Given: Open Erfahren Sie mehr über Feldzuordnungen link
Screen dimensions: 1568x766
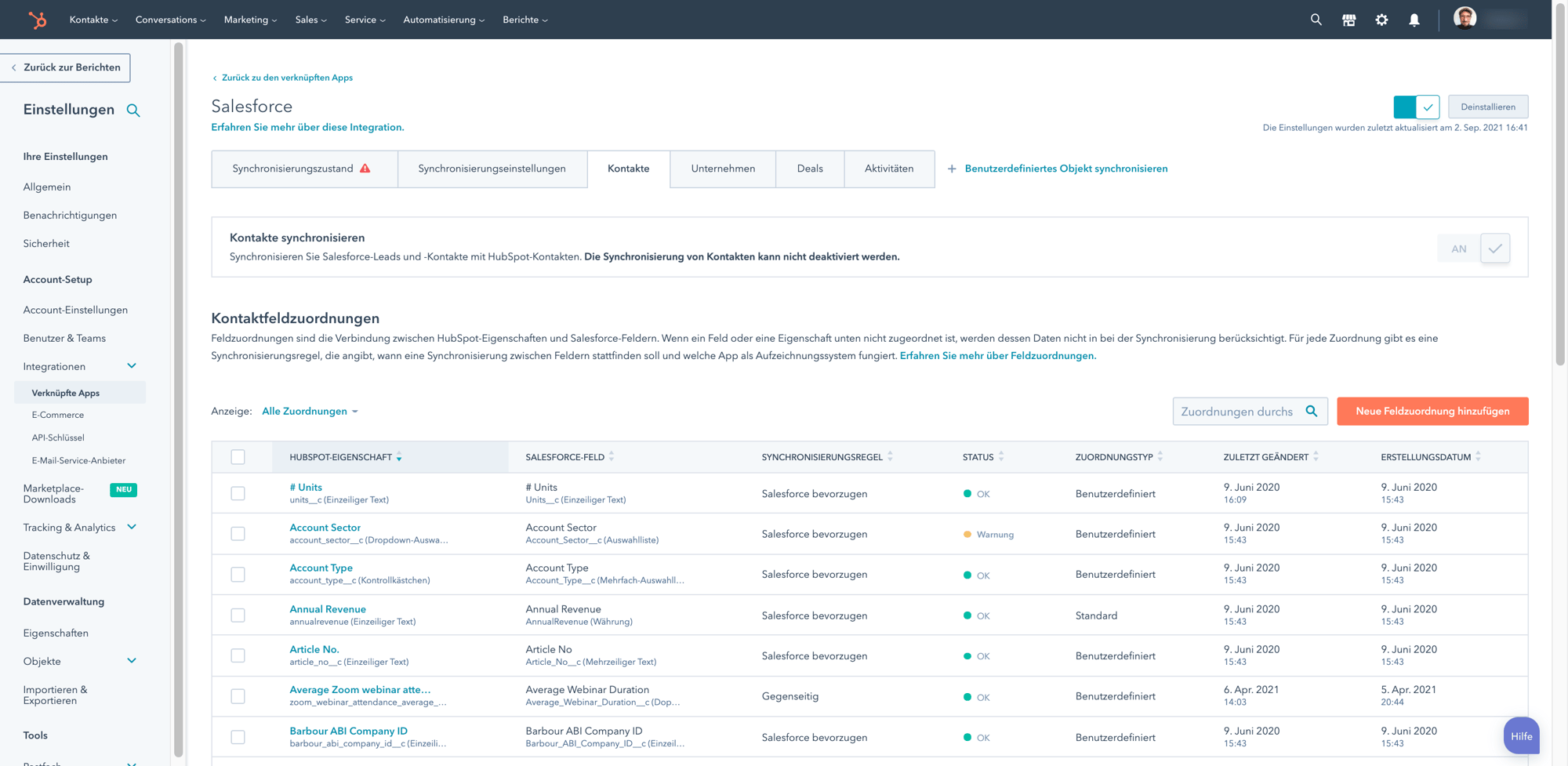Looking at the screenshot, I should coord(998,356).
